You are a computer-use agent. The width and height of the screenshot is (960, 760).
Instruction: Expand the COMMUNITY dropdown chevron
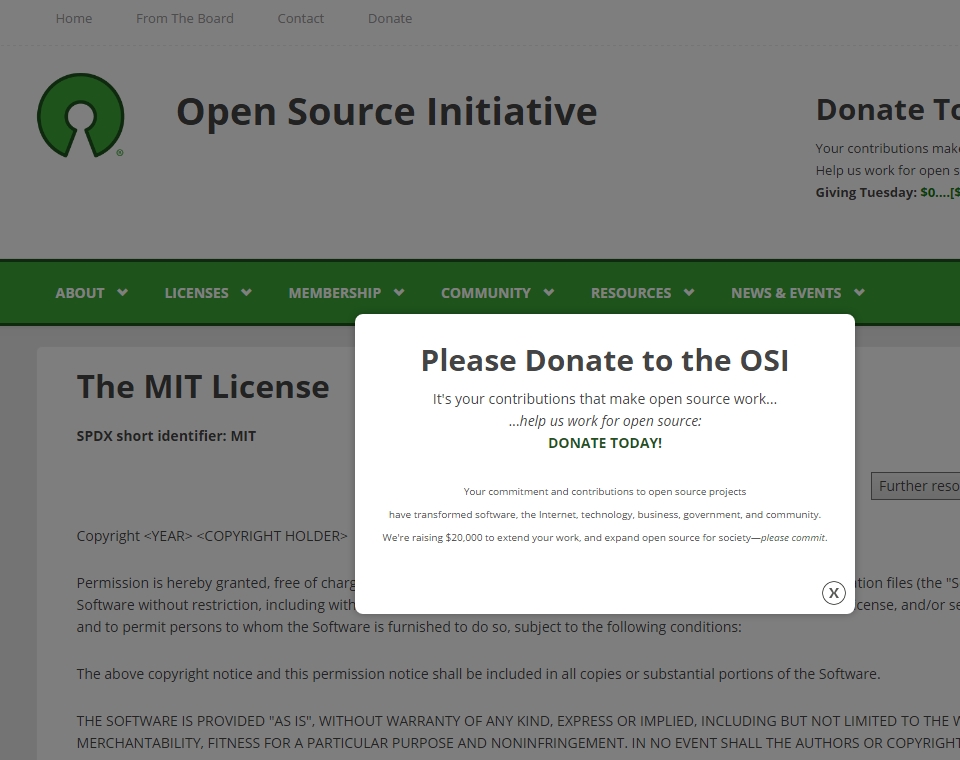tap(549, 292)
